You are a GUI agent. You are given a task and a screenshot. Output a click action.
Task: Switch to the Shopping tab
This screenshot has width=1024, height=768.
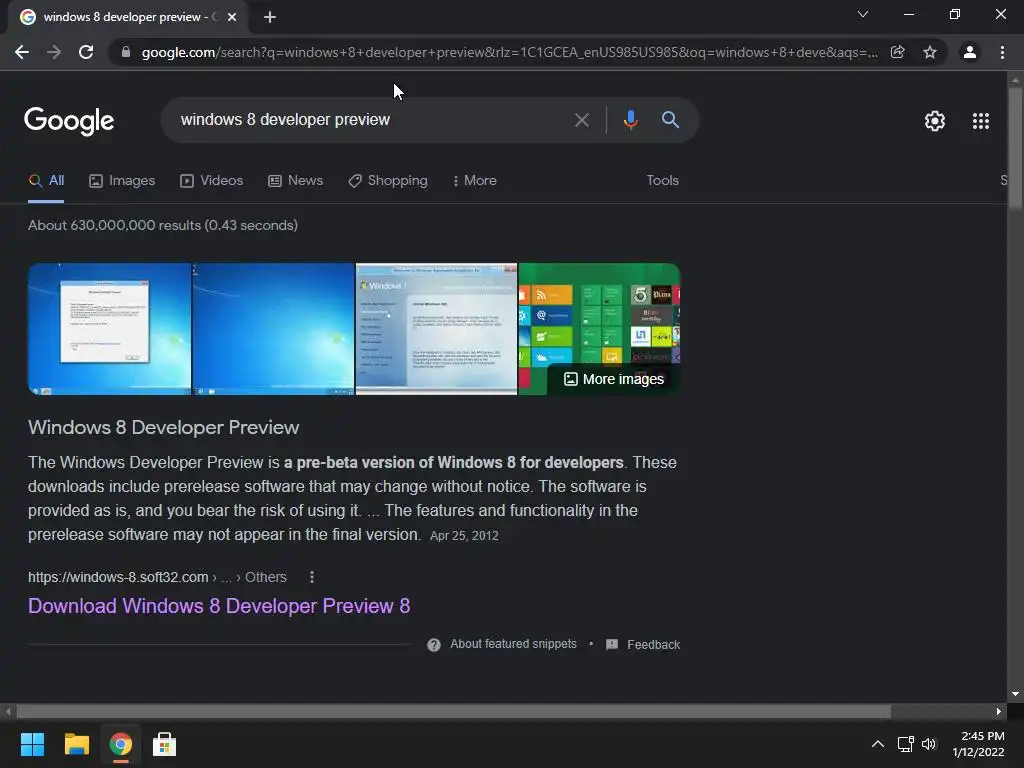[x=388, y=181]
